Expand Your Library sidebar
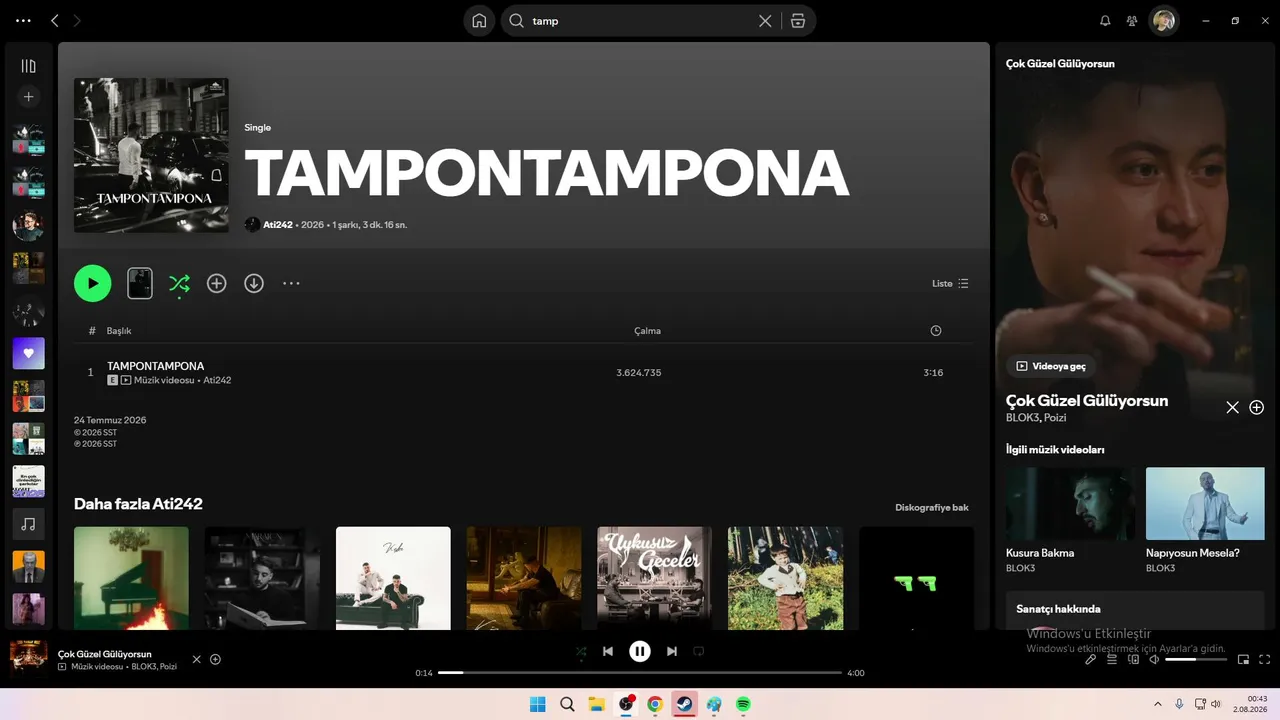The height and width of the screenshot is (720, 1280). click(x=28, y=66)
